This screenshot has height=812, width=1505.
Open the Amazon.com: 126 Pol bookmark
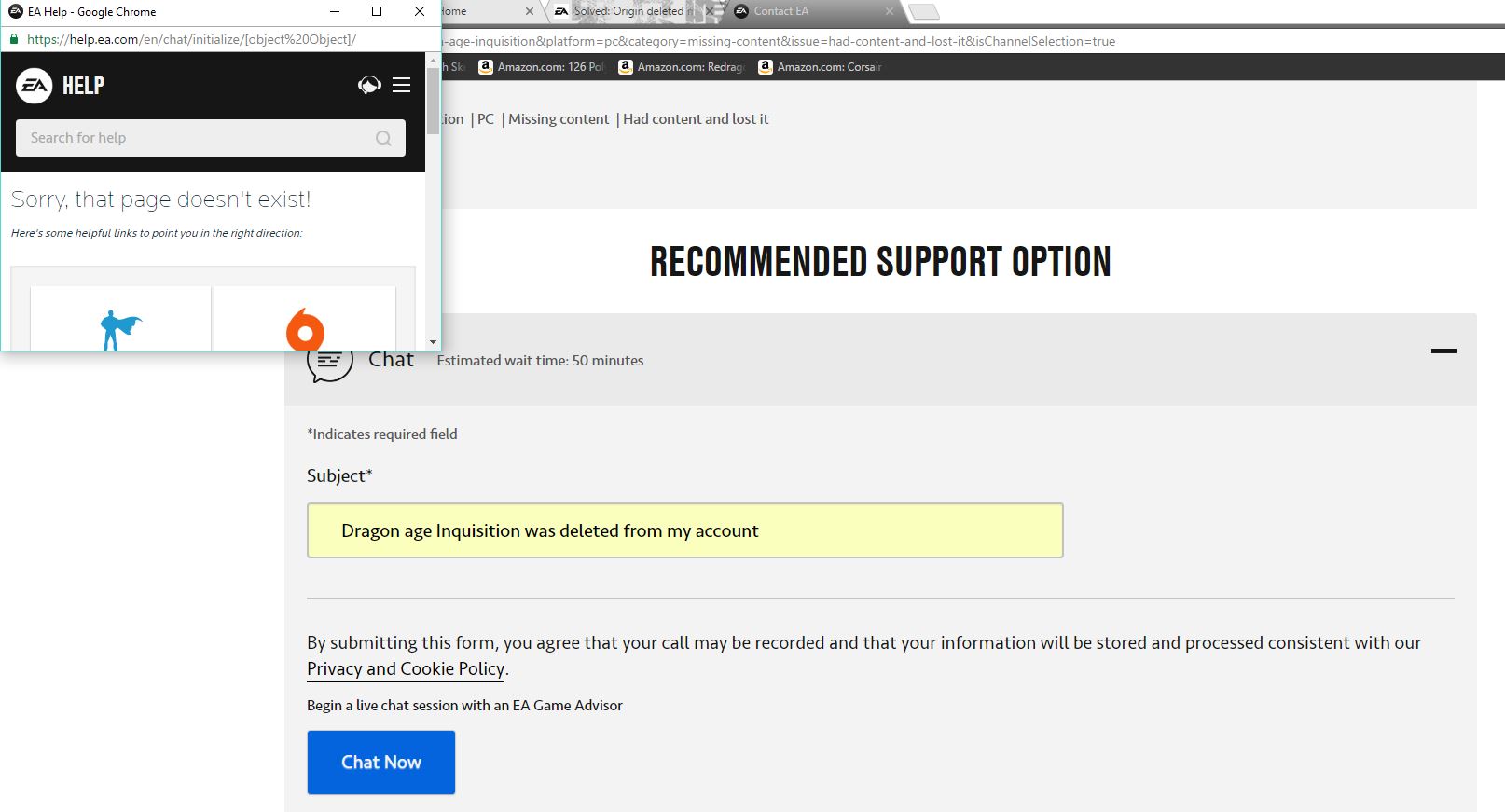point(542,67)
